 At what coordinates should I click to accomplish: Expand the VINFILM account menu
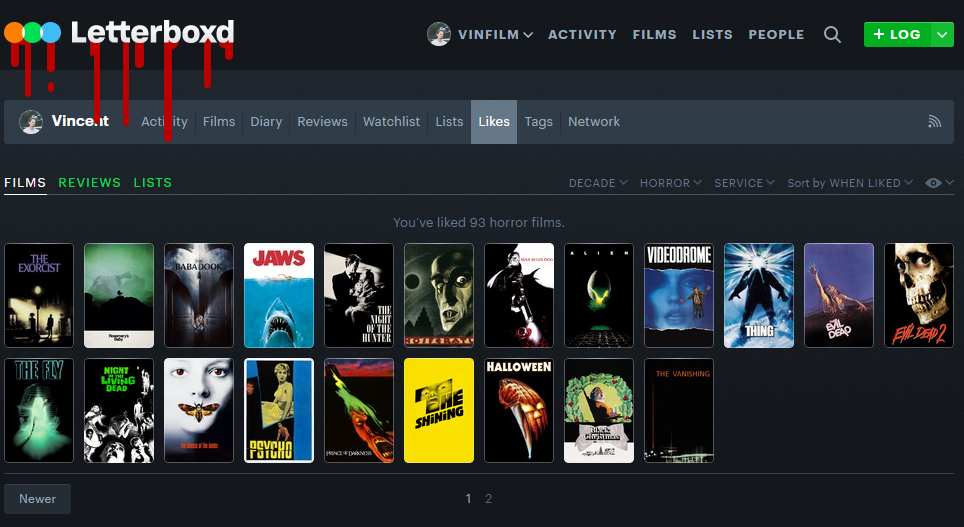coord(496,34)
